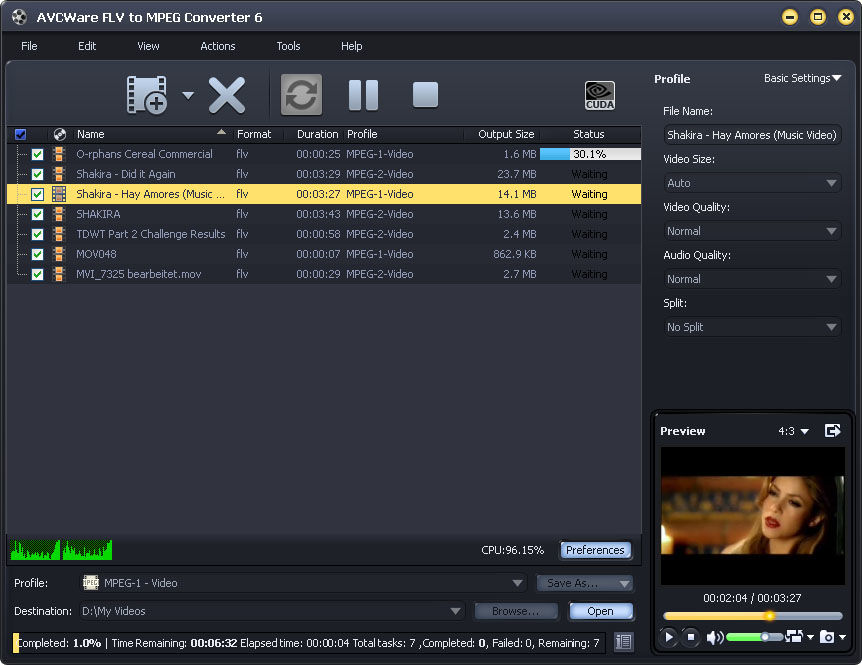Screen dimensions: 862x665
Task: Open the Help menu
Action: point(351,46)
